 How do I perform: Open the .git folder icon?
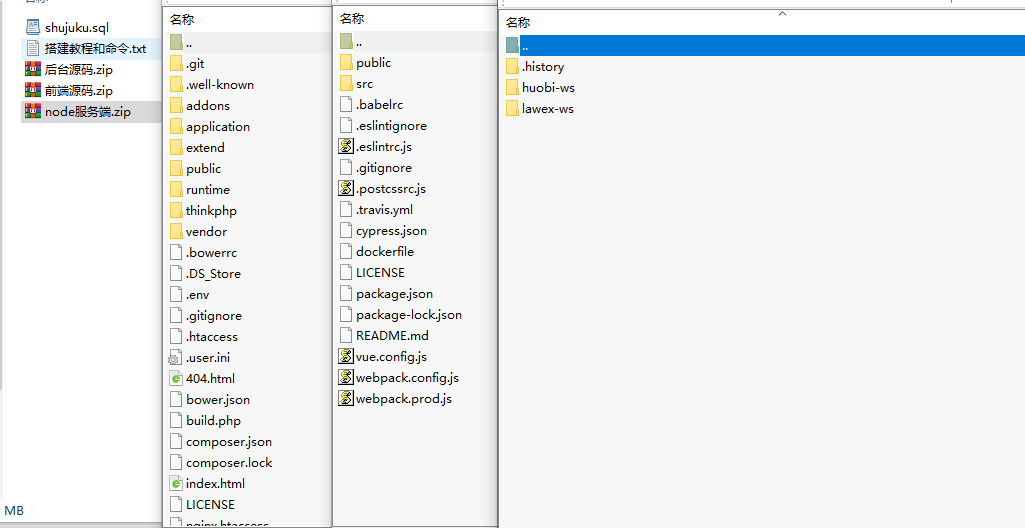click(176, 63)
